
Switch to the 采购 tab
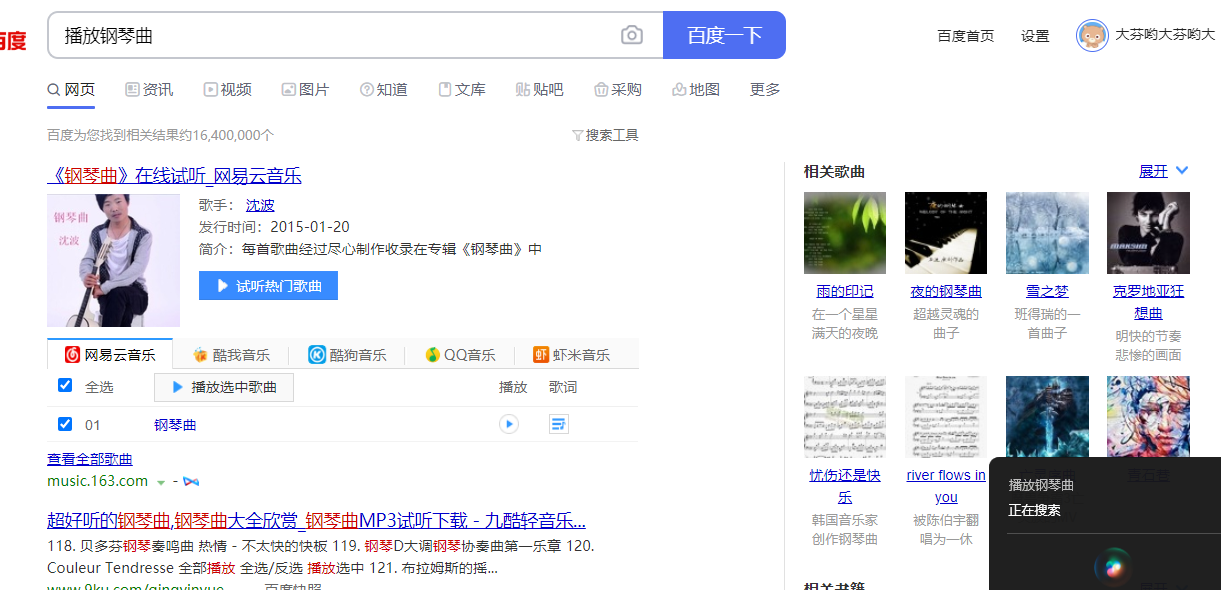click(617, 90)
